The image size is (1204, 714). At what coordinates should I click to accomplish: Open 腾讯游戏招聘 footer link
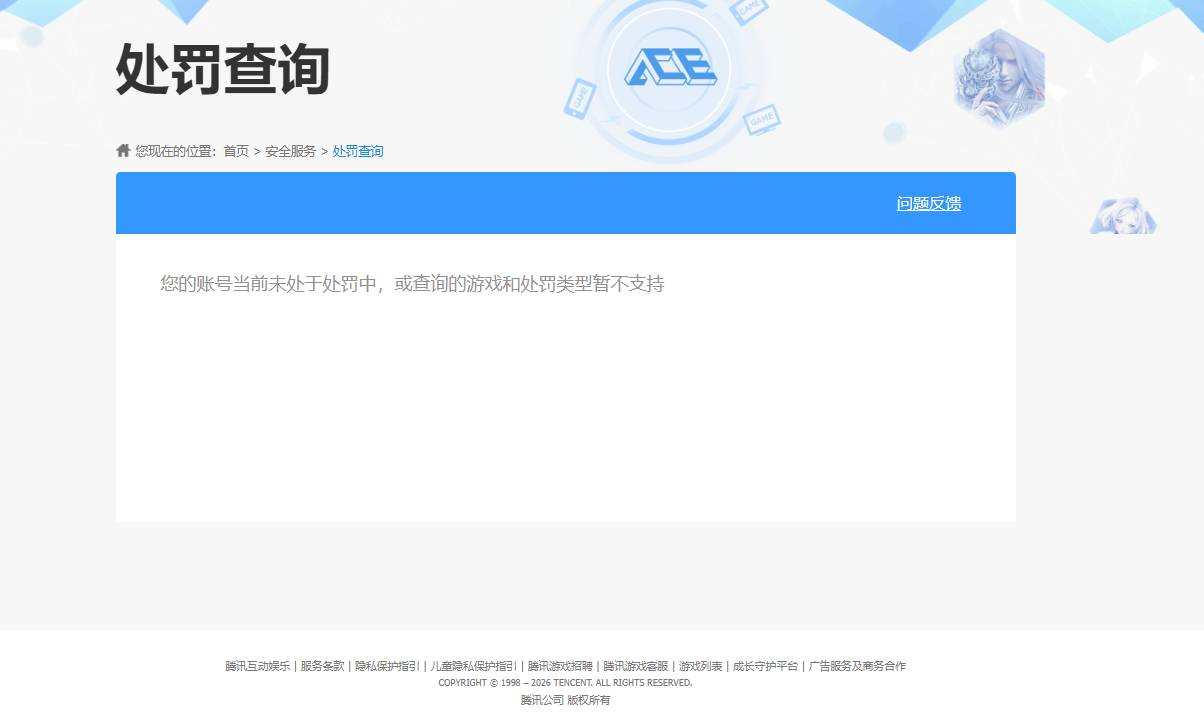[x=560, y=666]
